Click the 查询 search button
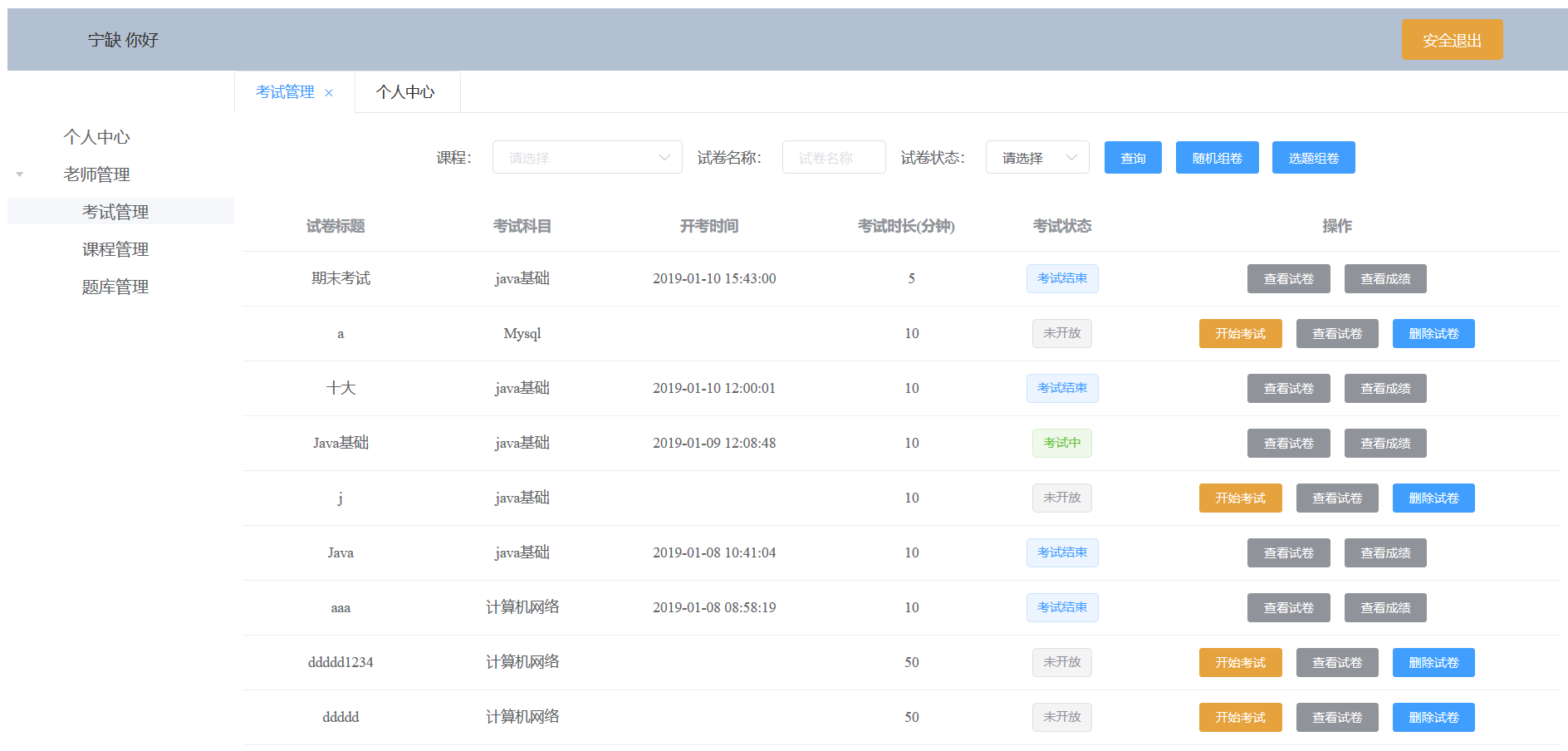The width and height of the screenshot is (1568, 751). [1132, 157]
